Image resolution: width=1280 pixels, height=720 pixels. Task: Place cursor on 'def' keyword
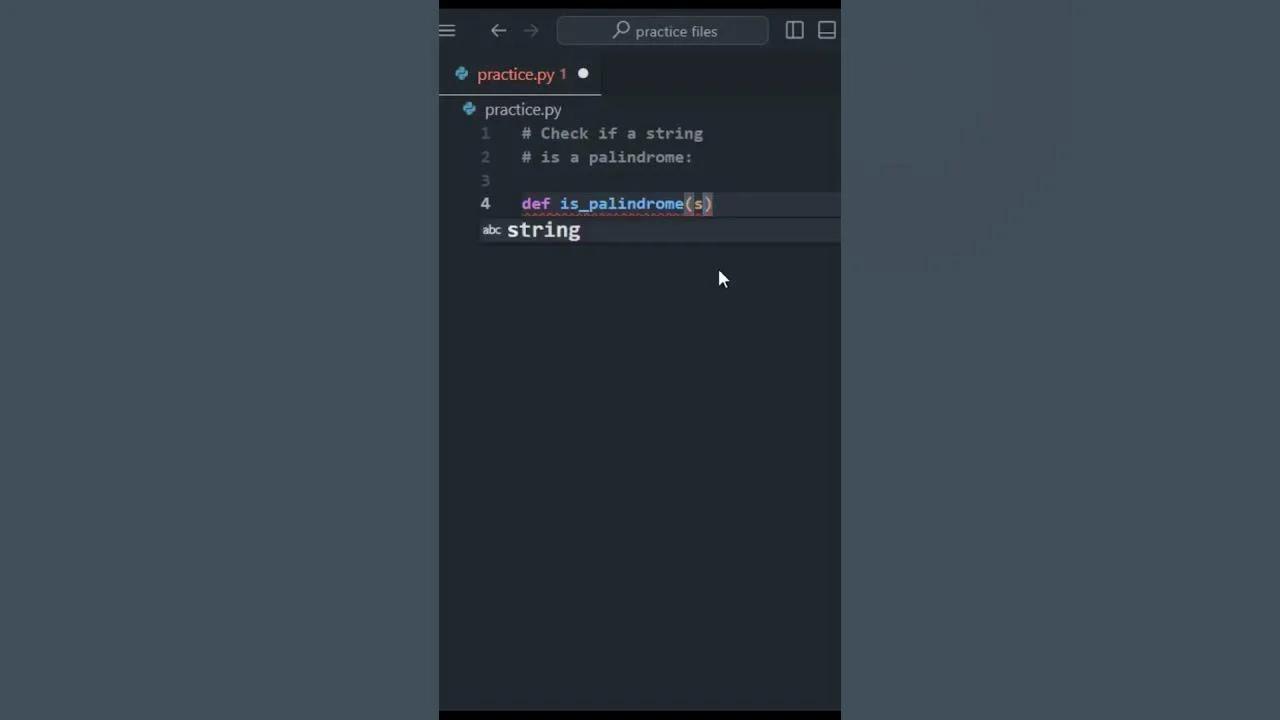coord(536,204)
